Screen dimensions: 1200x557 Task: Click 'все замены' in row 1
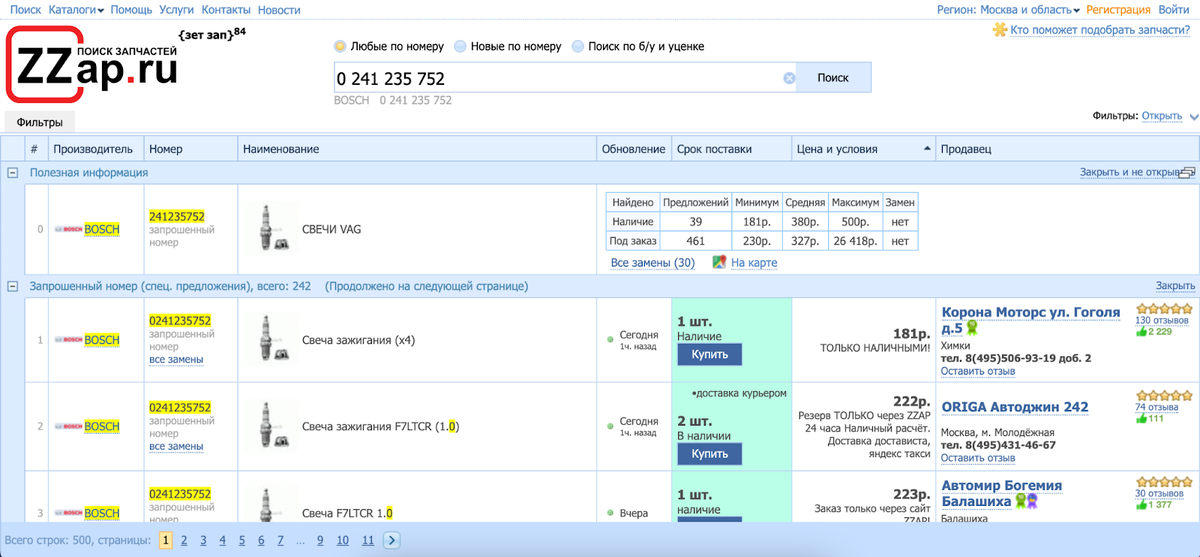(x=176, y=359)
